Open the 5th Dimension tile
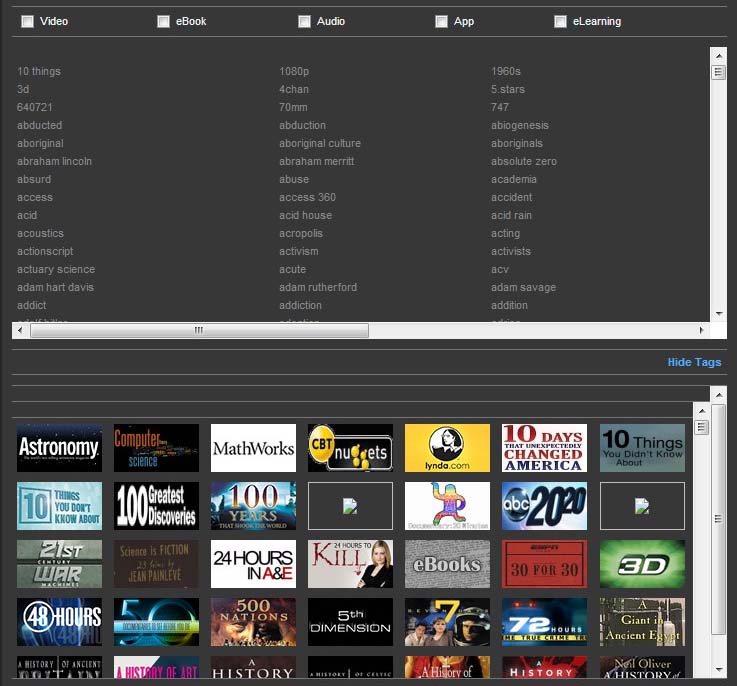This screenshot has height=686, width=737. [350, 622]
